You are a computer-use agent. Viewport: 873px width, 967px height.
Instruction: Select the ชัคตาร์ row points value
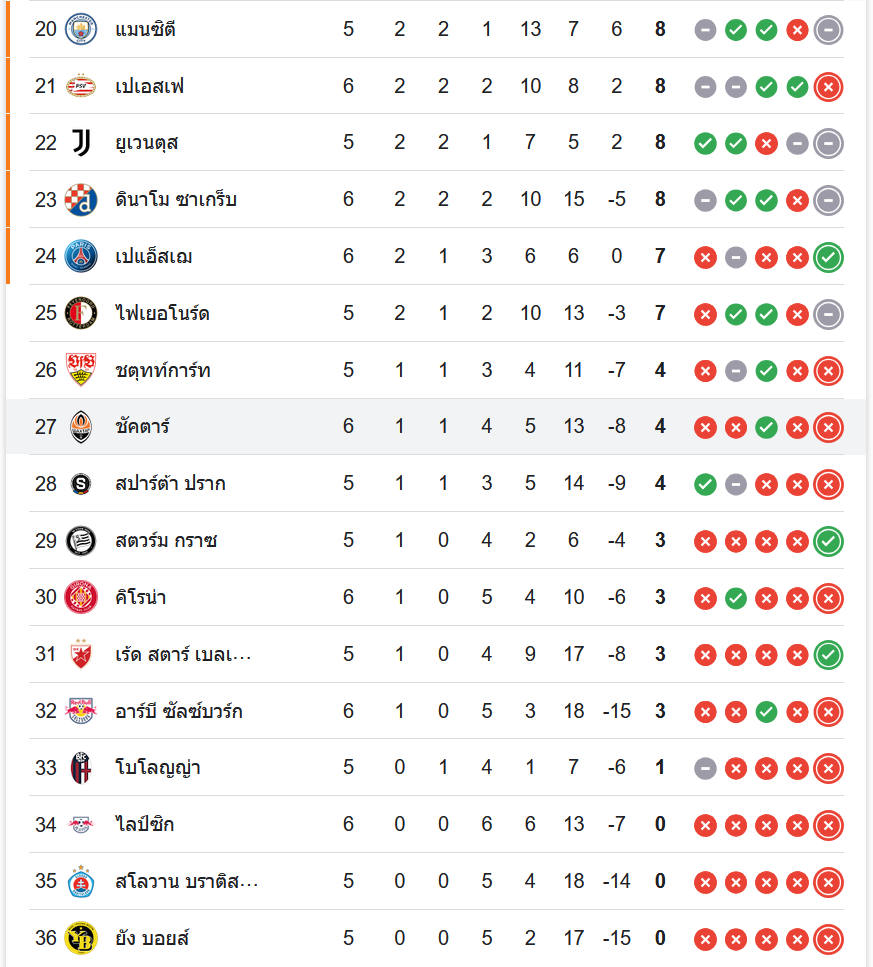[660, 427]
